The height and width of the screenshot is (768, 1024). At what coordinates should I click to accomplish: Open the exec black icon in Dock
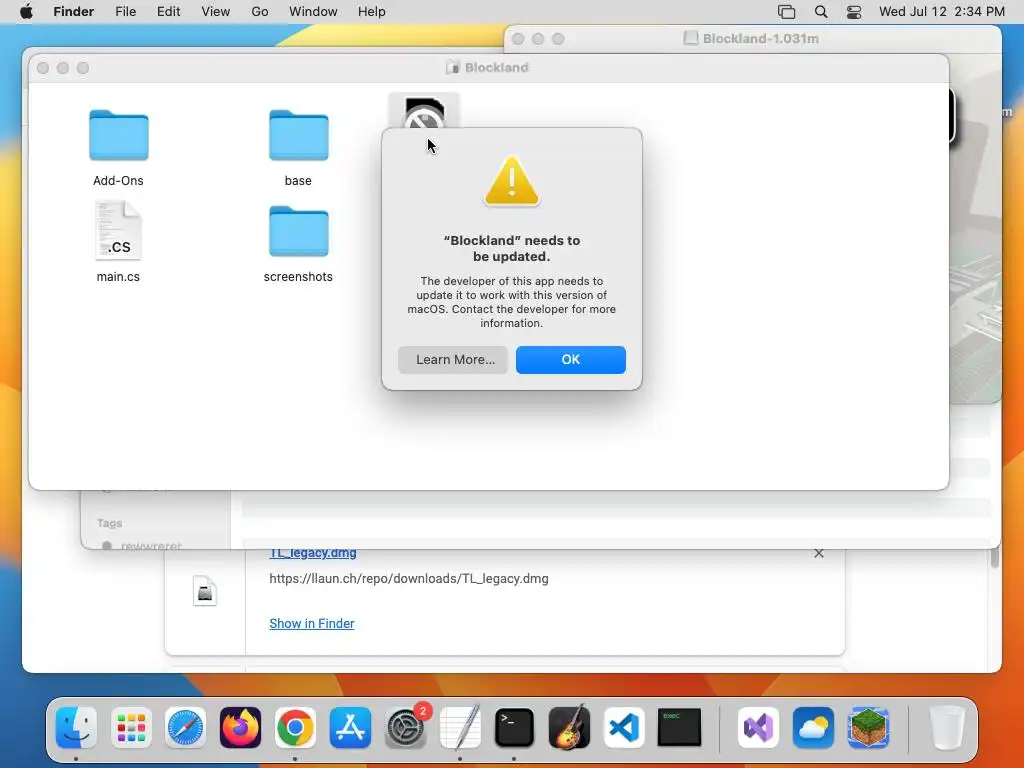679,727
